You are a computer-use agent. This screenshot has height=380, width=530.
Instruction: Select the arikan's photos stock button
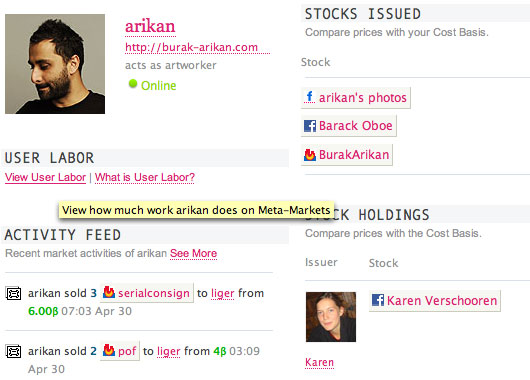click(x=356, y=98)
